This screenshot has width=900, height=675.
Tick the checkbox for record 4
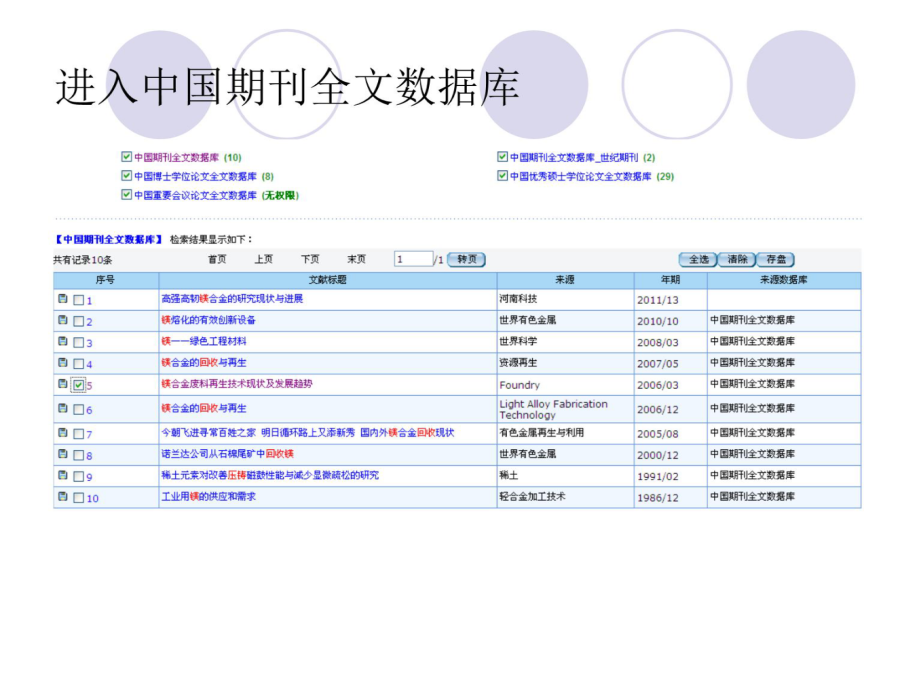tap(79, 364)
